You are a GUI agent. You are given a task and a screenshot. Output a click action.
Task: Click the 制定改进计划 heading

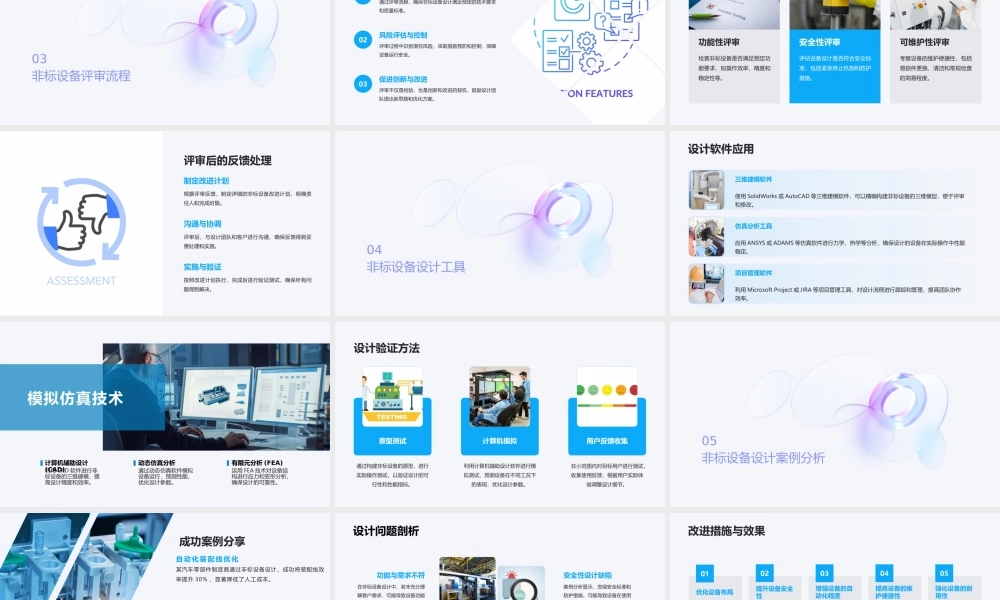click(206, 181)
